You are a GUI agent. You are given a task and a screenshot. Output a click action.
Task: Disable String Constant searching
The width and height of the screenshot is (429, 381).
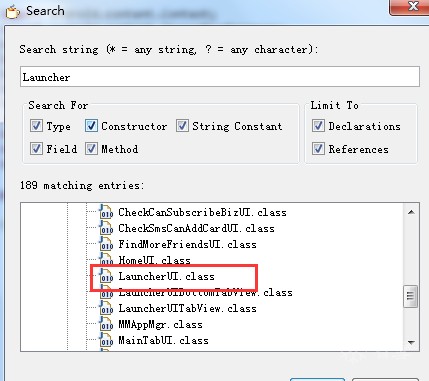(182, 126)
